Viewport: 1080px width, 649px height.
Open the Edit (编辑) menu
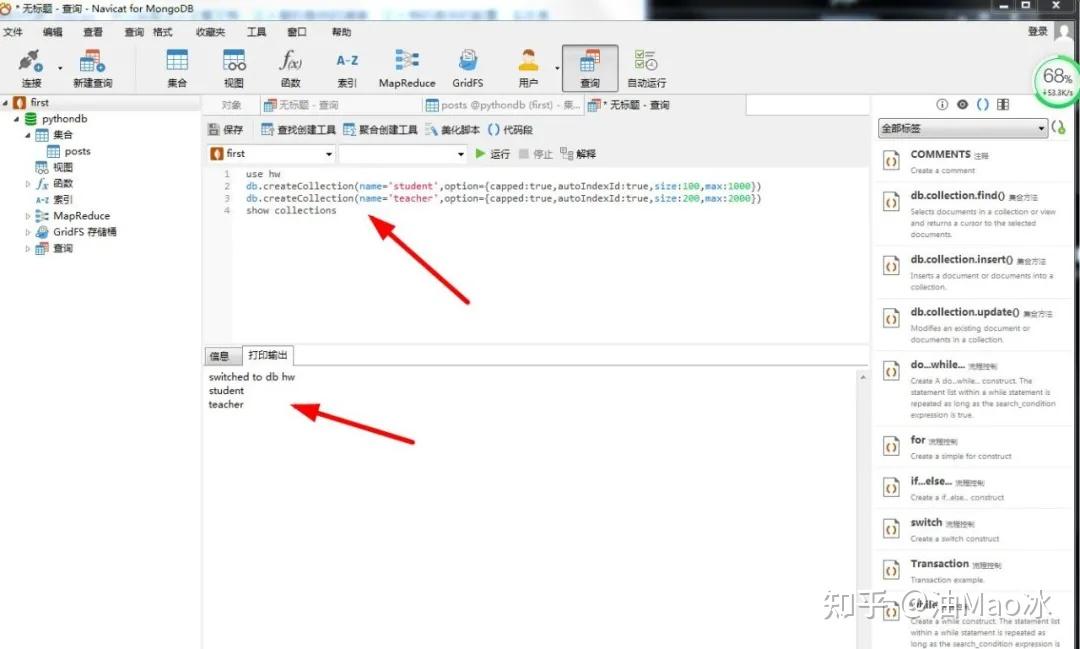click(x=52, y=32)
